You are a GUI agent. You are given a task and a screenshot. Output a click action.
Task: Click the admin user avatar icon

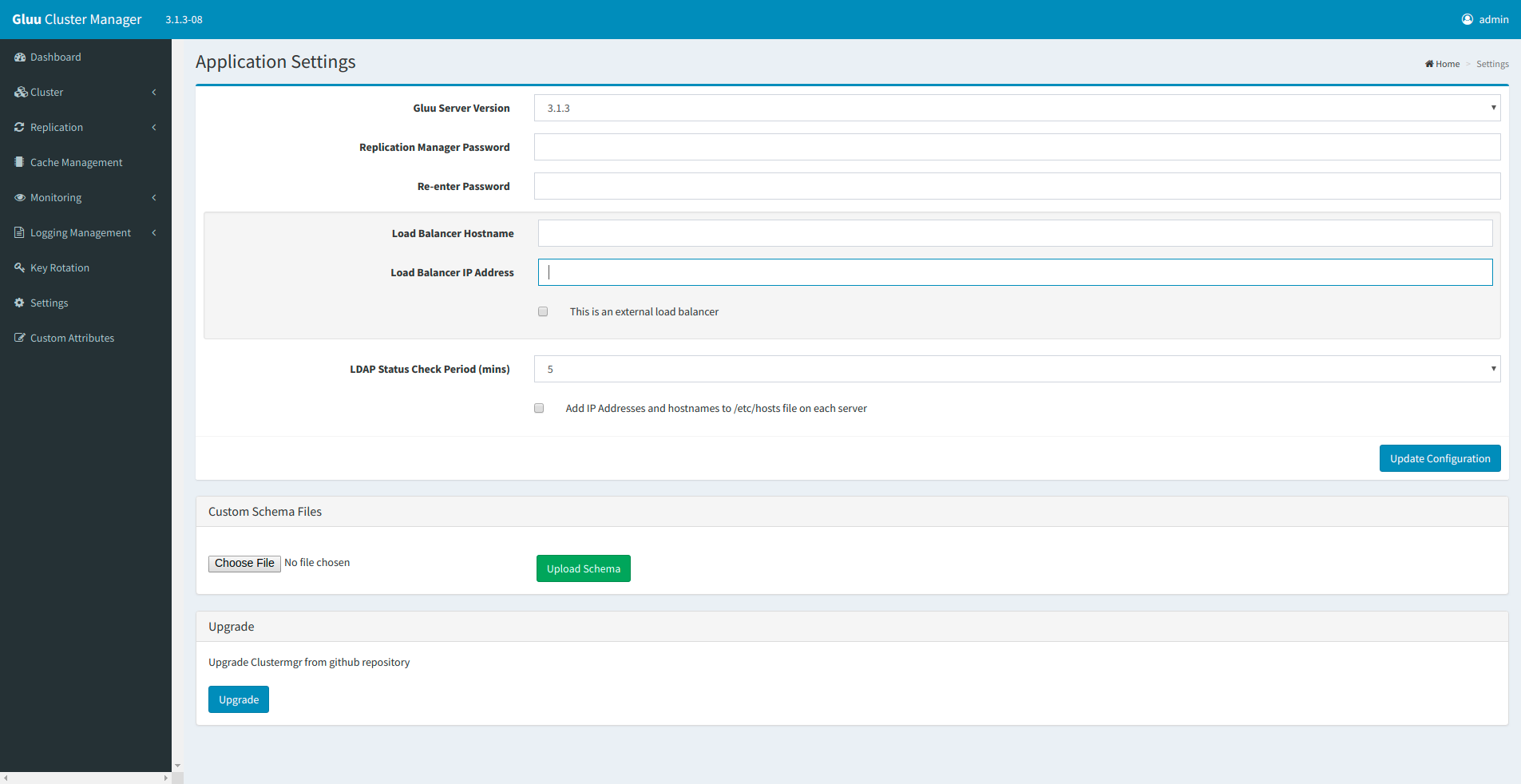click(1468, 19)
